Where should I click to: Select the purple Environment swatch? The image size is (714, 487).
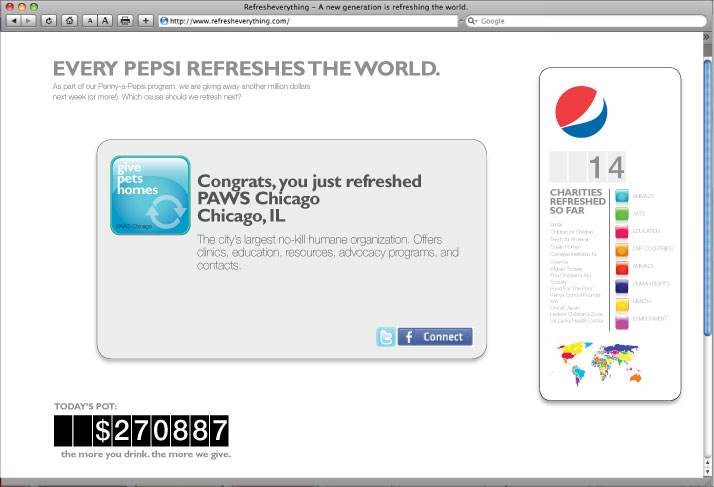pos(622,322)
